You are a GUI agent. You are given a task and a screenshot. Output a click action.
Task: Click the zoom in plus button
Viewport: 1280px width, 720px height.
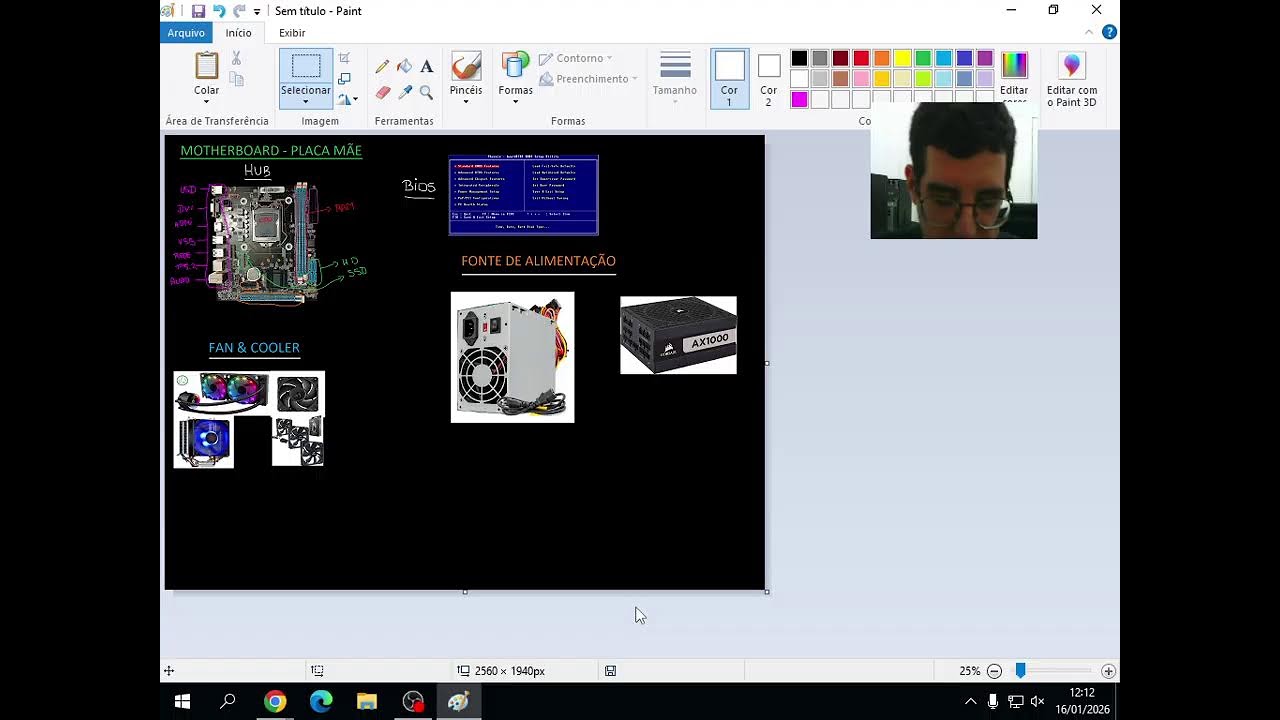[1108, 671]
